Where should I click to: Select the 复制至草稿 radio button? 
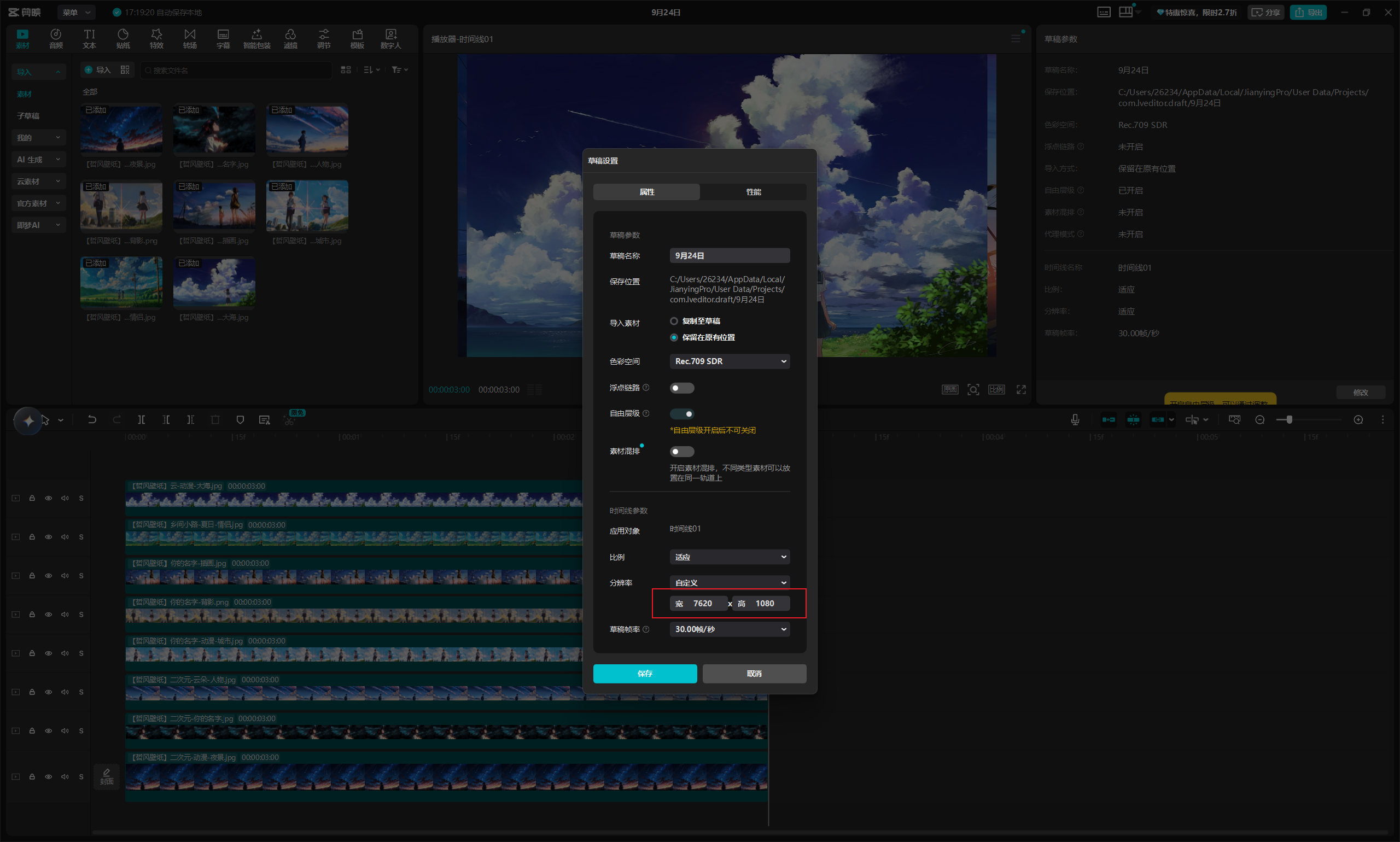click(x=674, y=321)
